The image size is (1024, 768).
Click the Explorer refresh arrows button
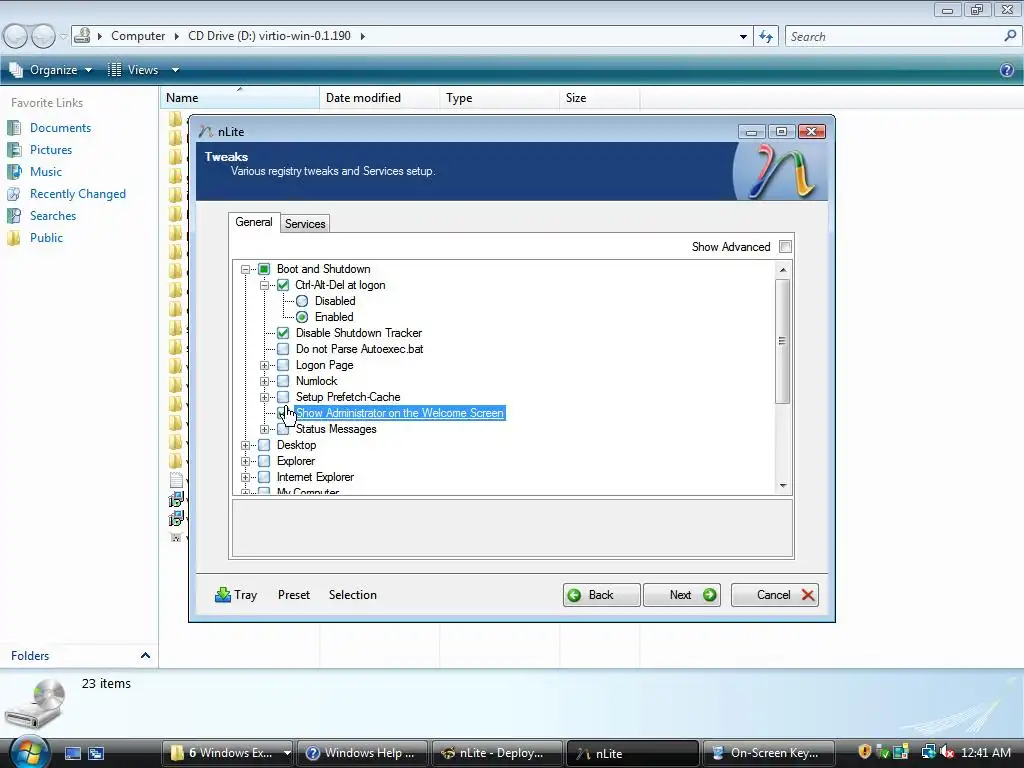tap(766, 37)
